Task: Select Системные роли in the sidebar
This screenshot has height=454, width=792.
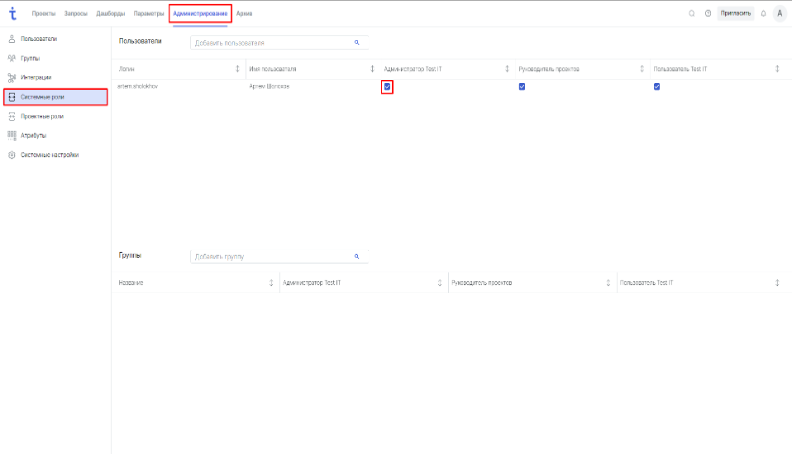Action: [55, 97]
